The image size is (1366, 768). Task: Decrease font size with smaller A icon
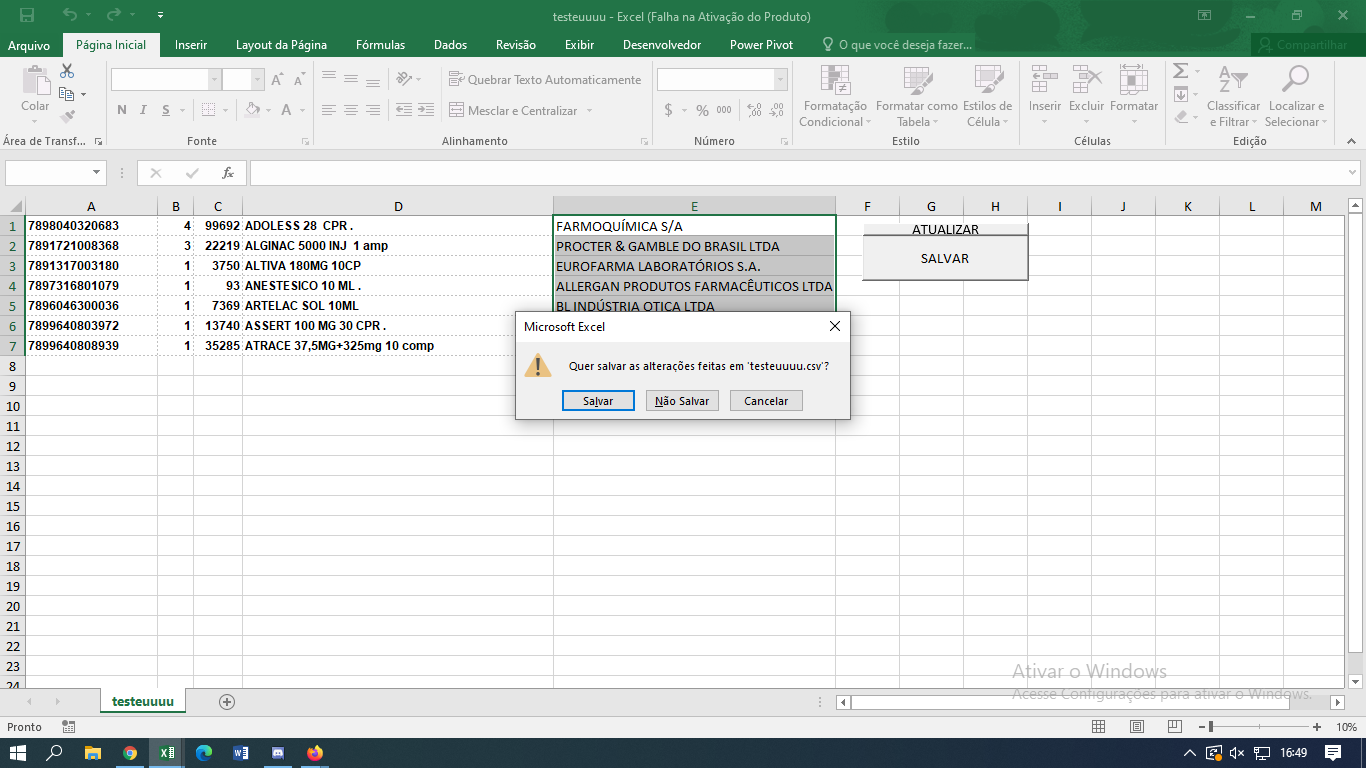(299, 80)
